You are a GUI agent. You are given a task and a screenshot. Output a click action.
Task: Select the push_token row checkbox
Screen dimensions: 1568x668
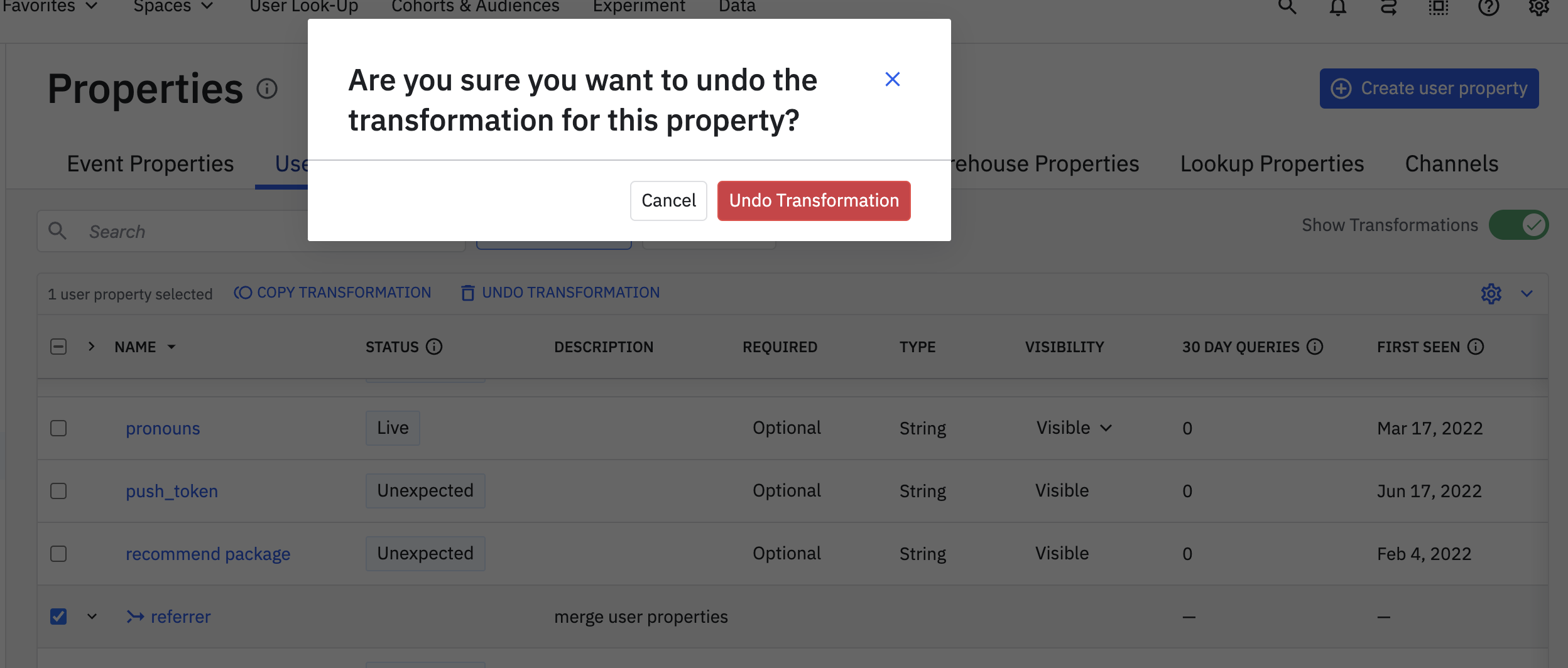tap(58, 491)
